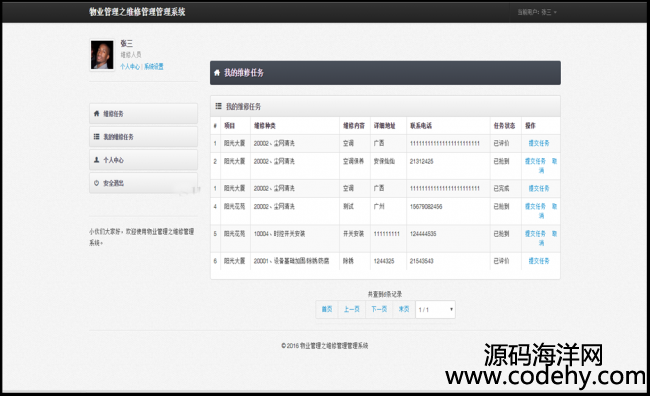Screen dimensions: 650x396
Task: Click 取消 for the 124444535 row
Action: pyautogui.click(x=548, y=238)
